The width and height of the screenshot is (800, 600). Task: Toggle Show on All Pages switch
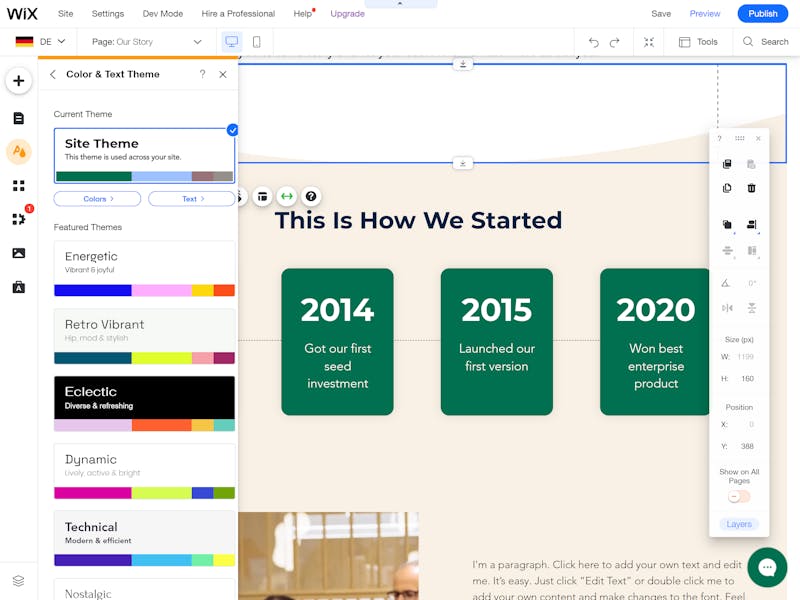coord(739,496)
